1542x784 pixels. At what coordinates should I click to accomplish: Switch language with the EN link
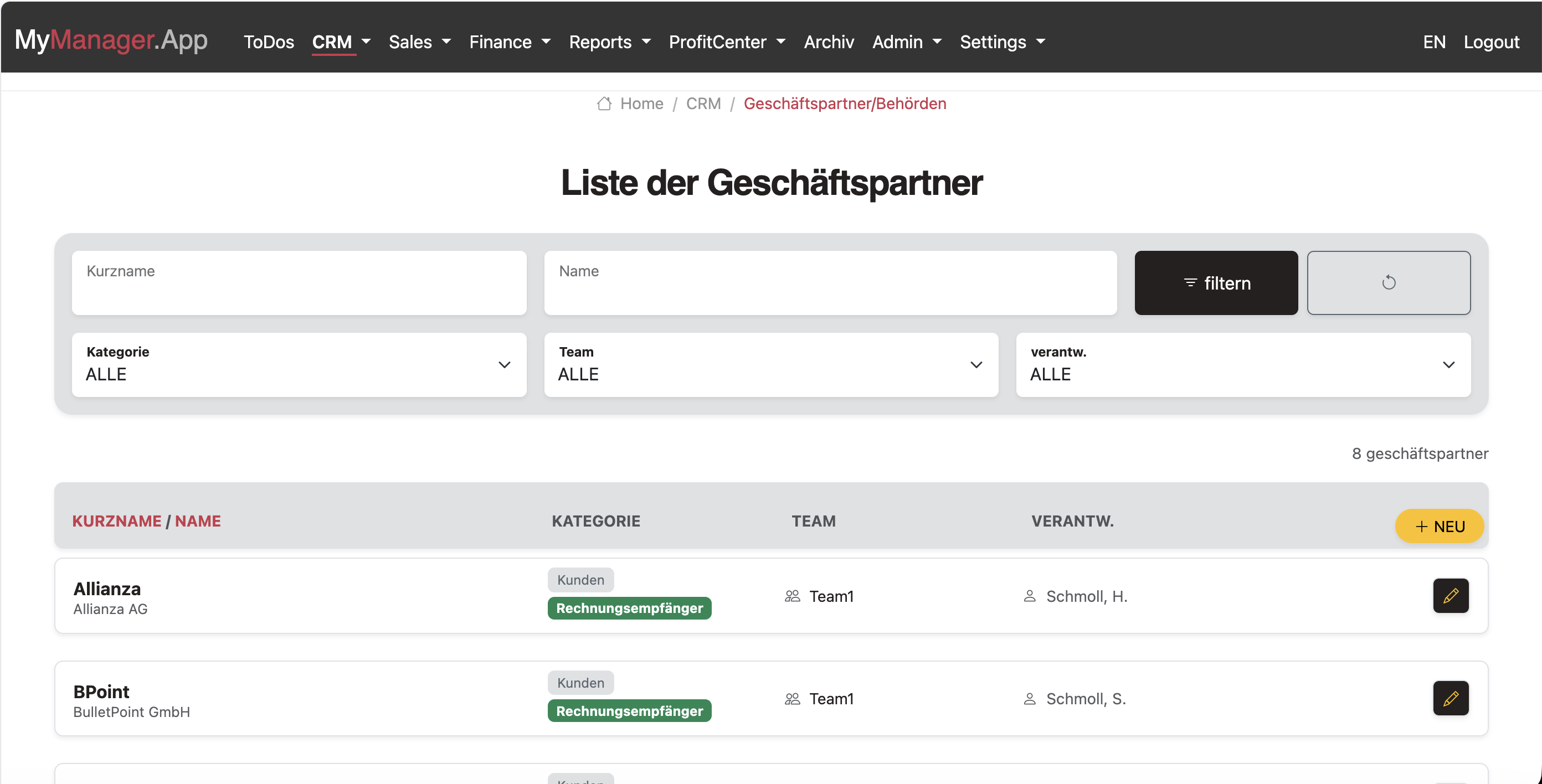coord(1433,42)
